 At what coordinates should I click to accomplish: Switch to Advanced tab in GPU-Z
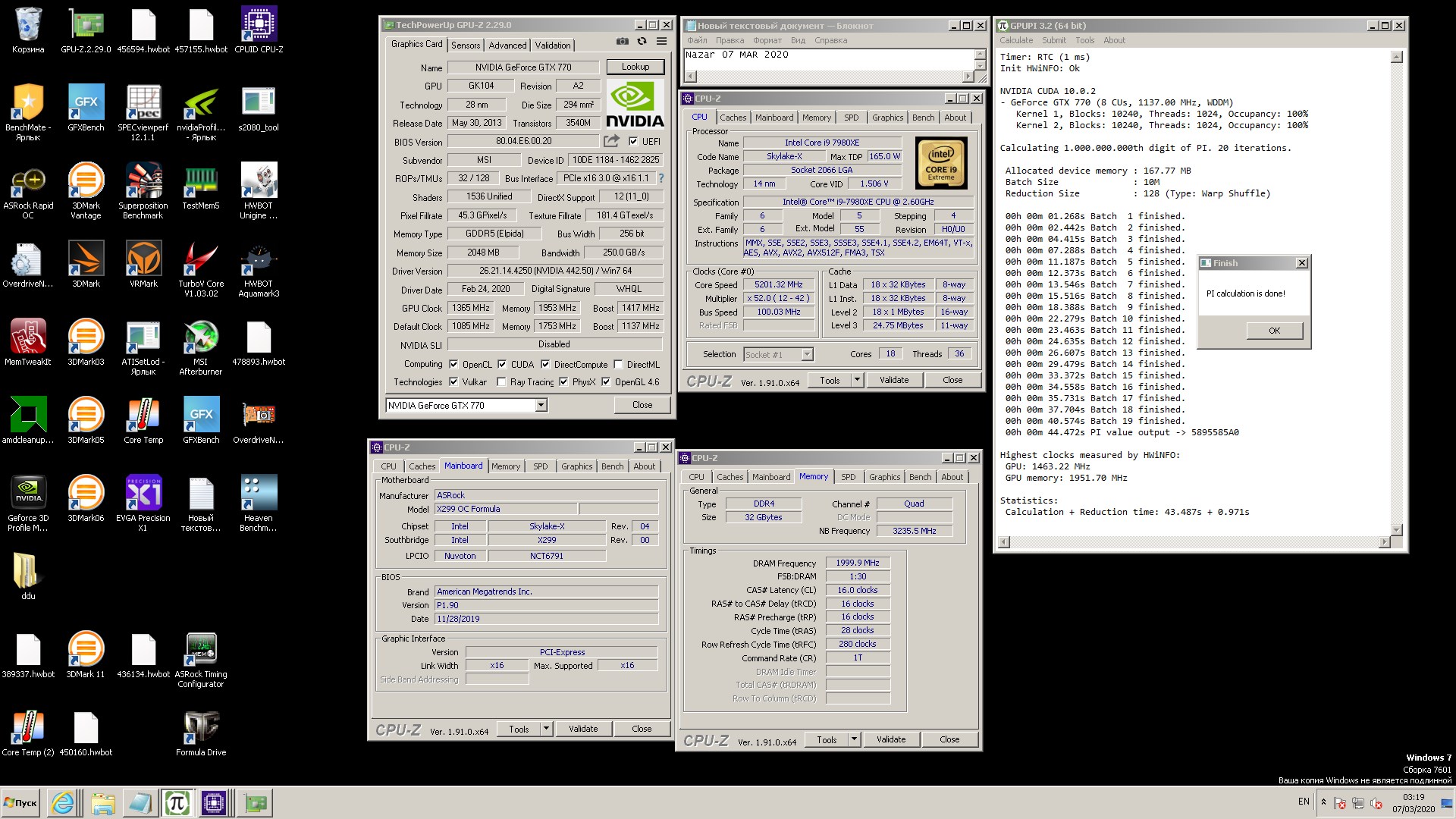507,45
